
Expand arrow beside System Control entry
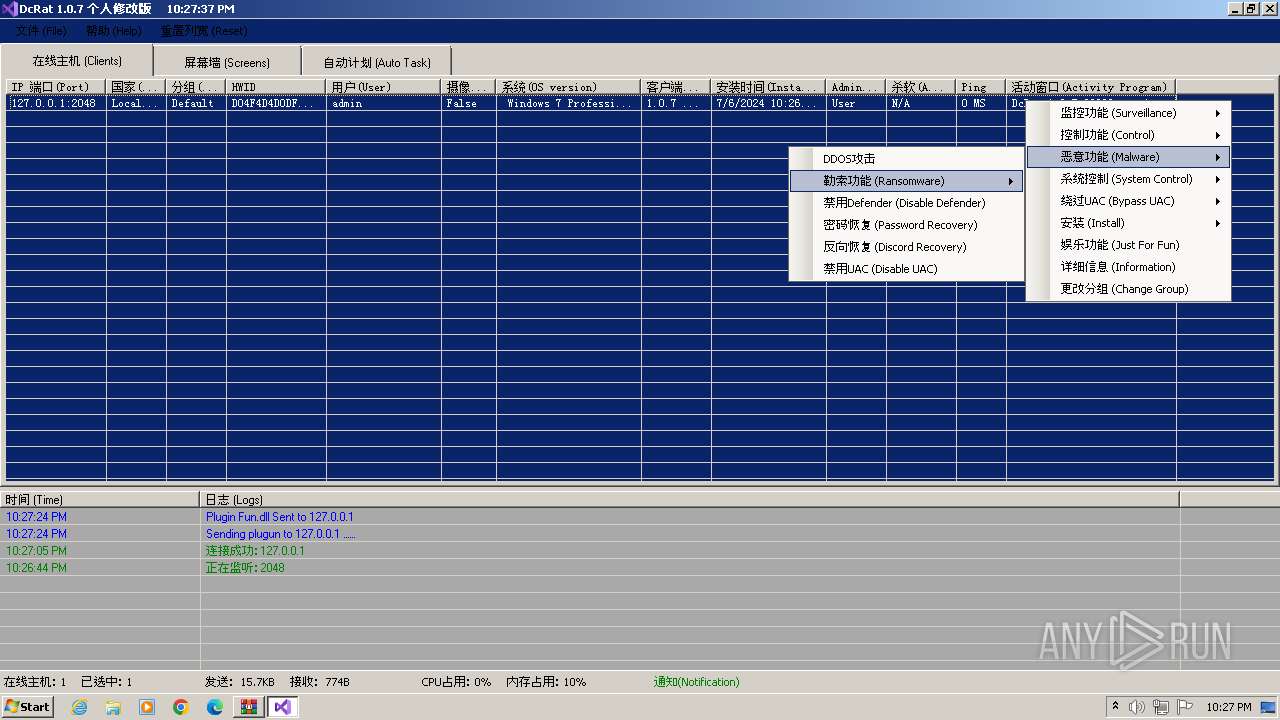(1217, 179)
